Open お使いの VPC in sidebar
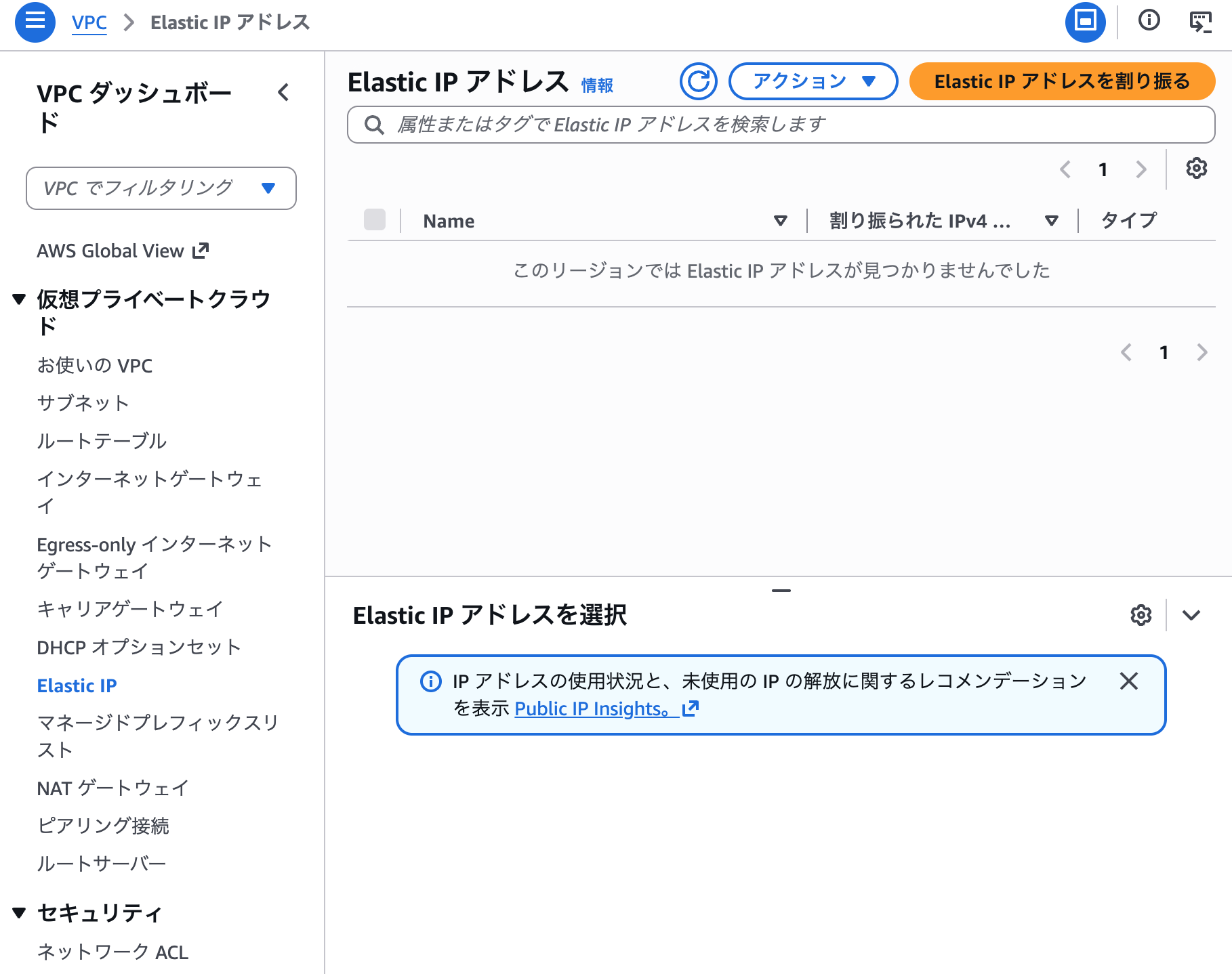Screen dimensions: 1232x974 [95, 366]
